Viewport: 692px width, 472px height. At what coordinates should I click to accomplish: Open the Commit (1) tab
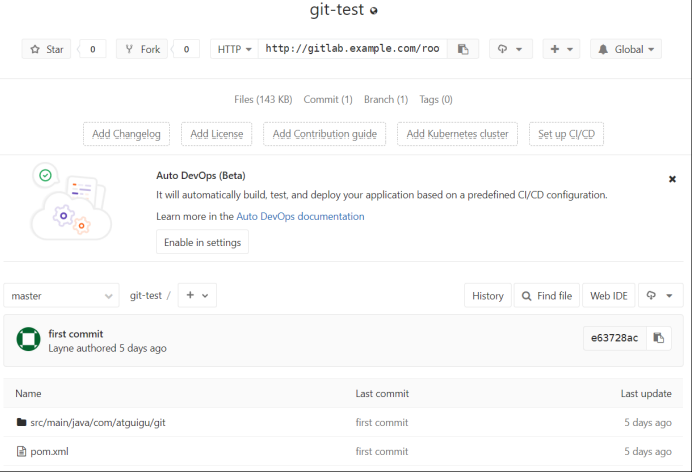coord(328,100)
